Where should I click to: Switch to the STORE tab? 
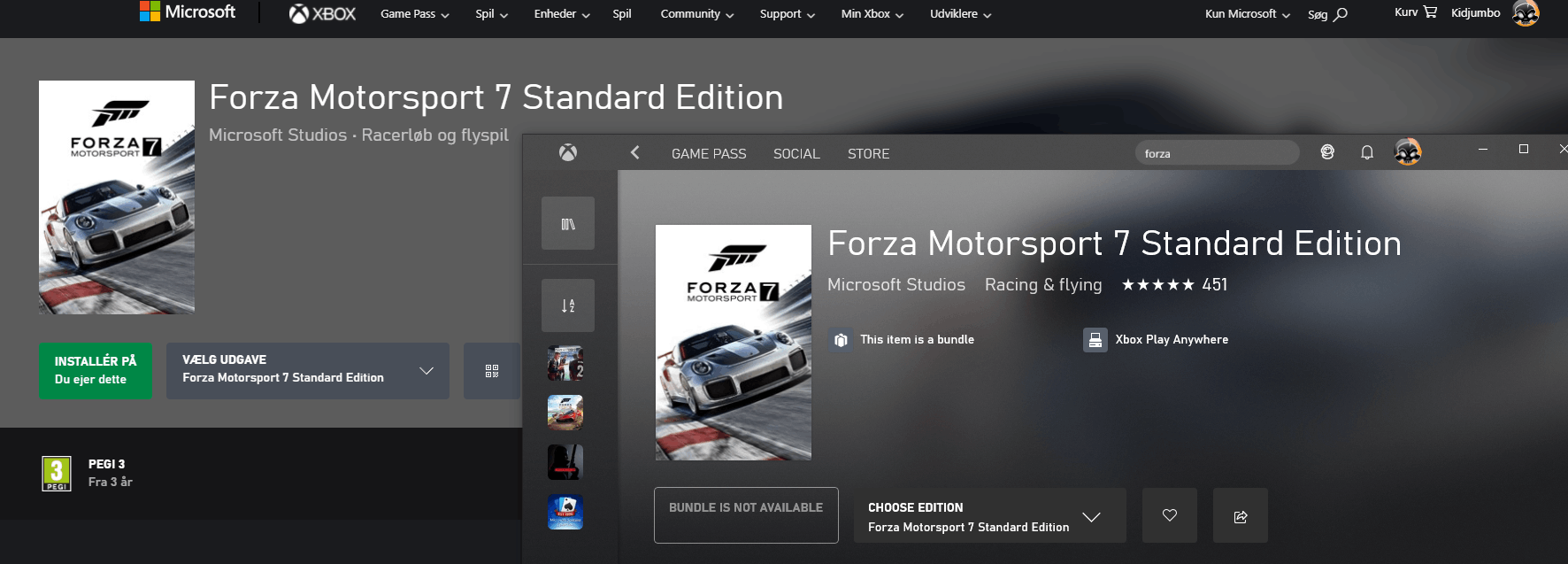pyautogui.click(x=869, y=153)
